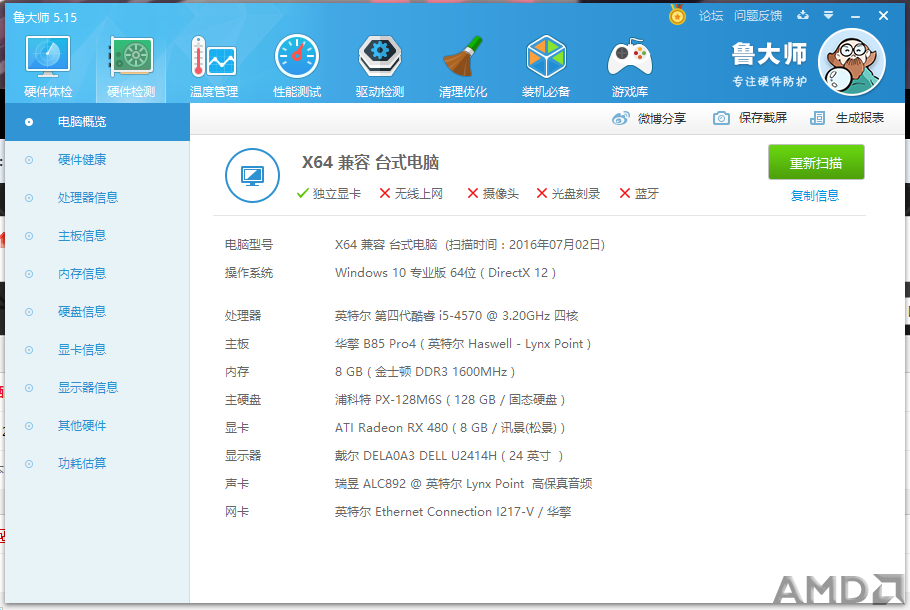
Task: Click the 保存截屏 camera icon
Action: click(x=721, y=118)
